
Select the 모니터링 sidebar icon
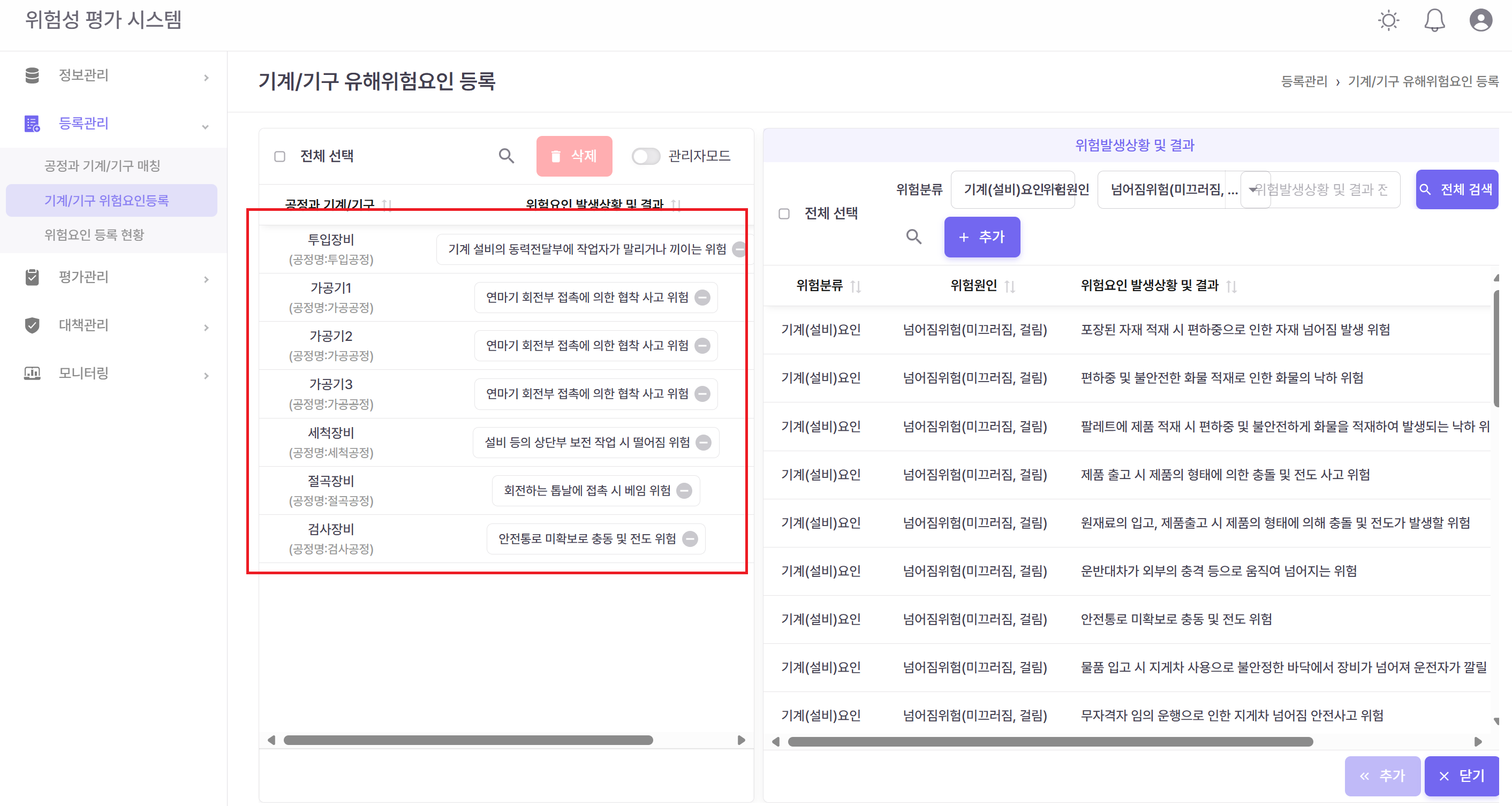32,373
